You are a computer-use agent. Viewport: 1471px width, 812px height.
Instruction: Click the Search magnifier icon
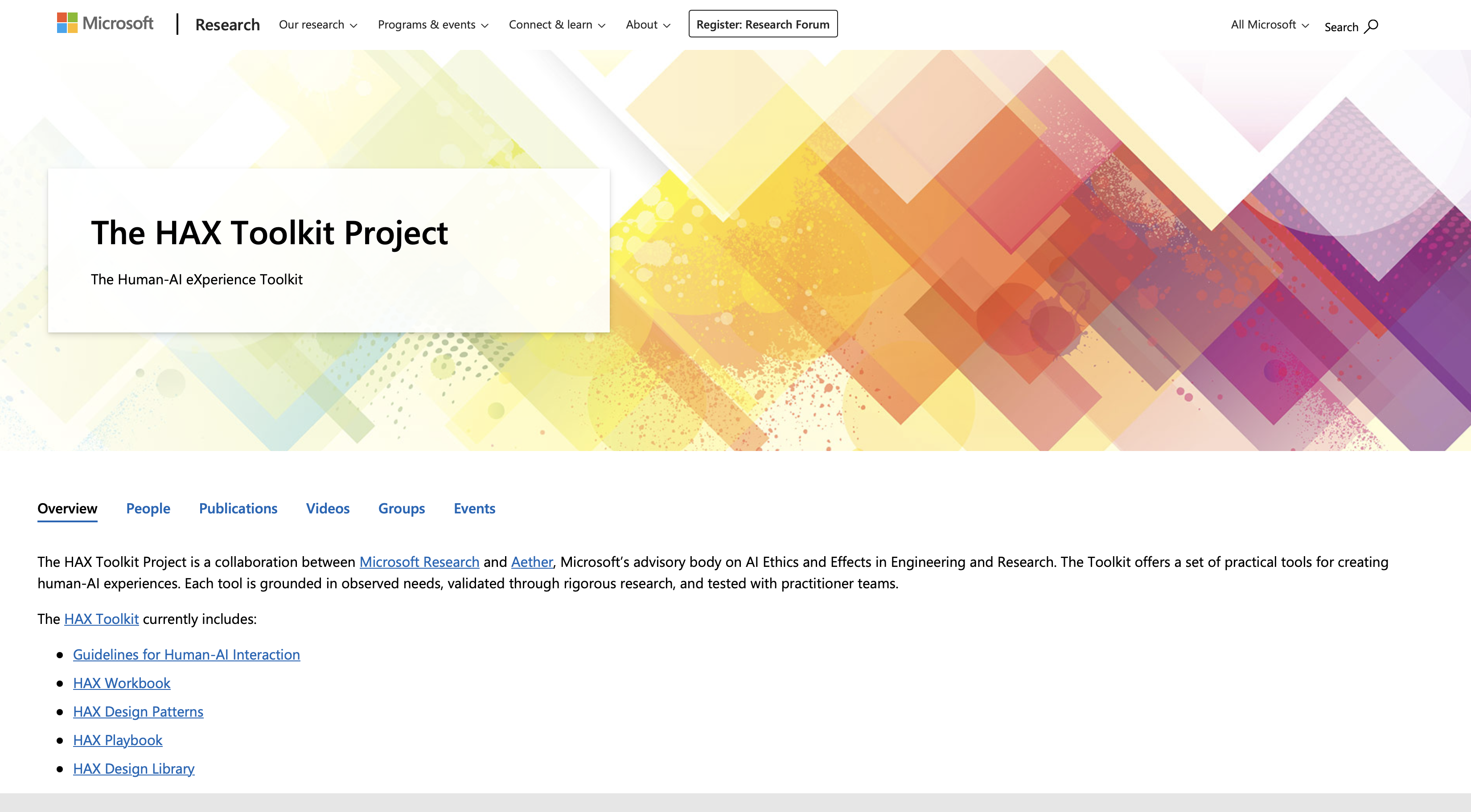point(1371,27)
